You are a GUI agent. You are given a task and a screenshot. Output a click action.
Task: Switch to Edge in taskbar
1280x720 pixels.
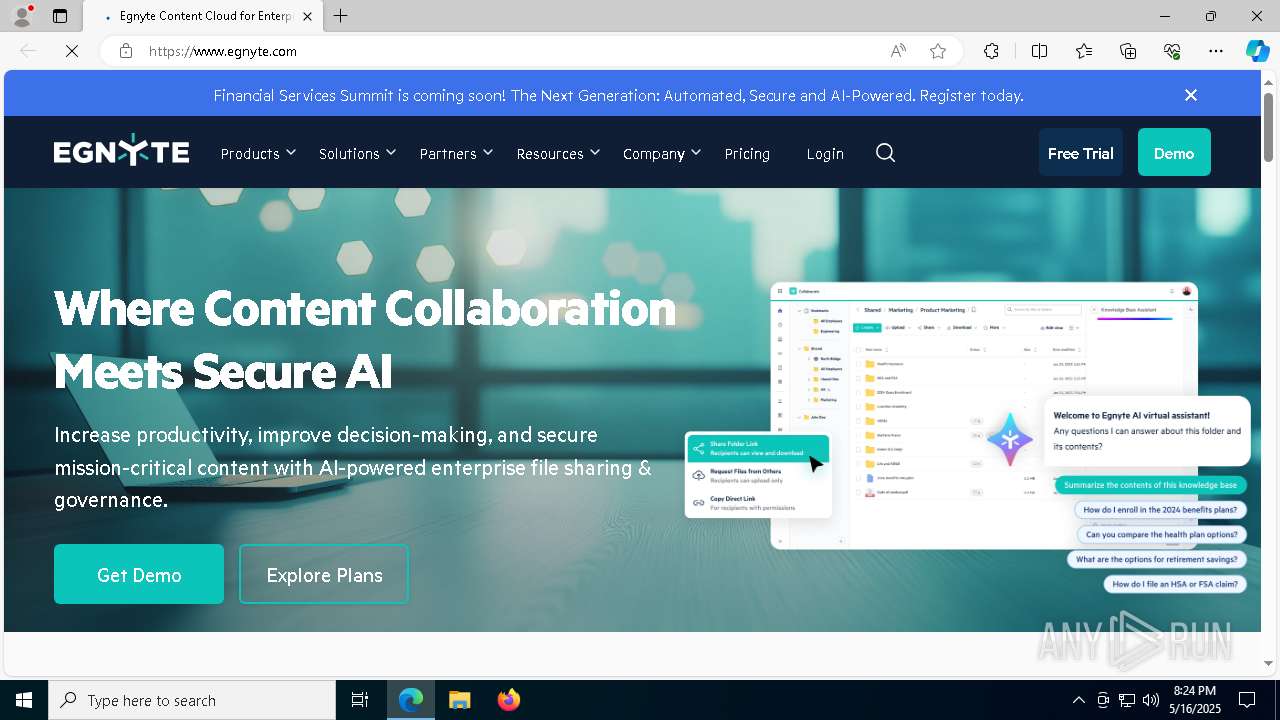[x=411, y=700]
